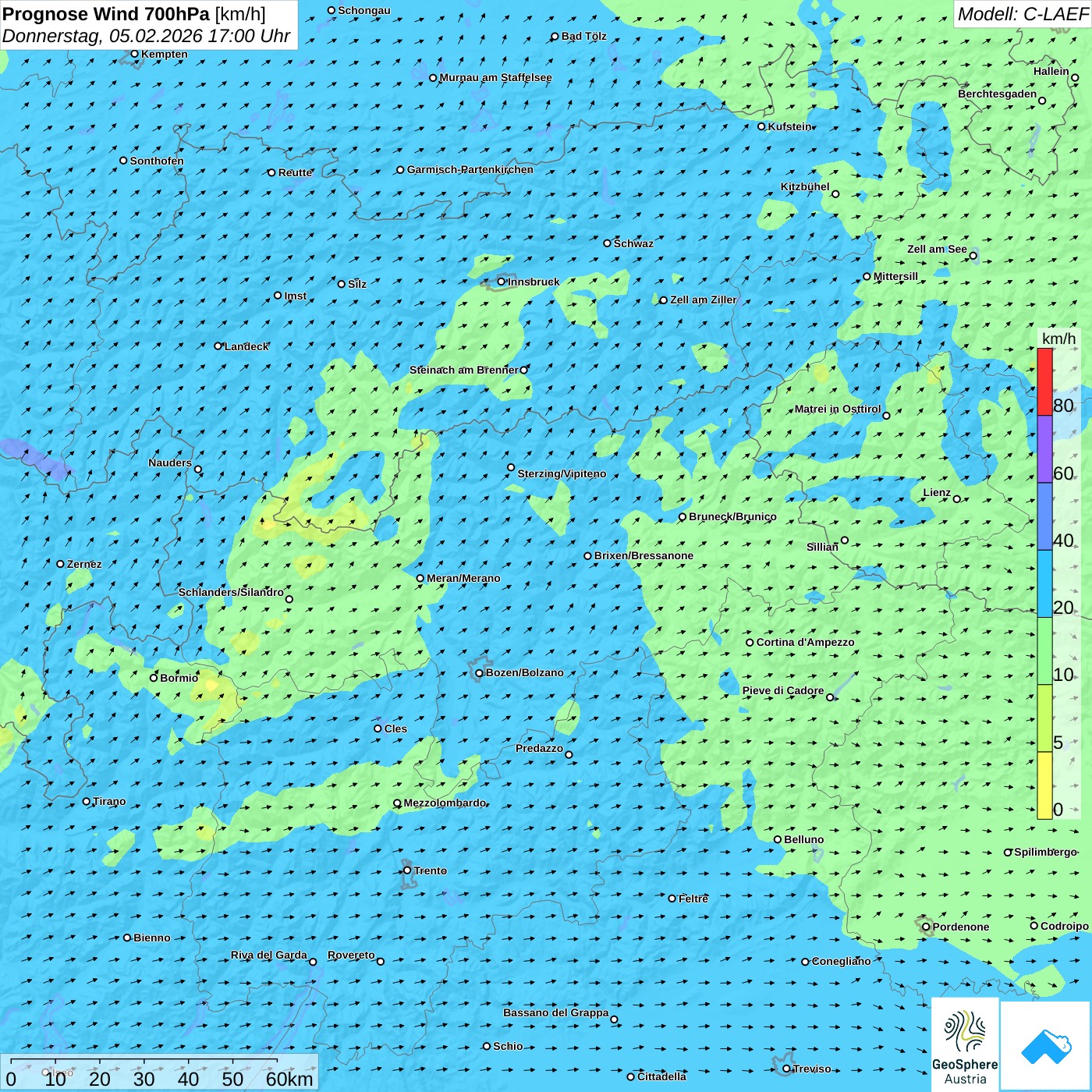Select the red 80 km/h legend color
The image size is (1092, 1092).
[x=1044, y=381]
